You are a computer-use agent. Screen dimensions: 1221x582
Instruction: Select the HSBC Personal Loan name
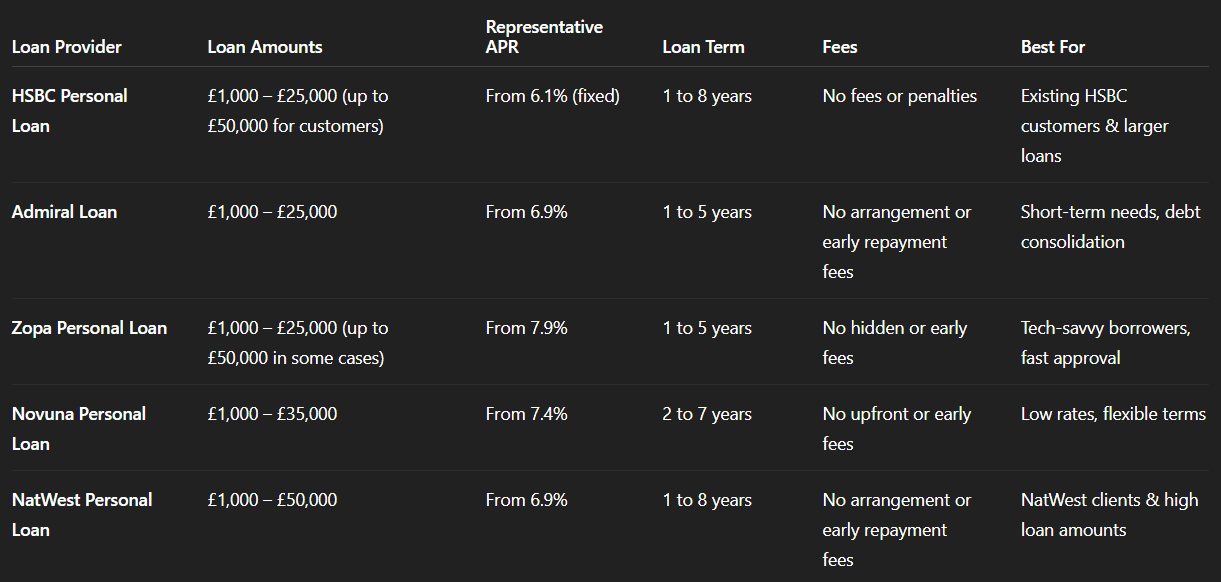[70, 111]
